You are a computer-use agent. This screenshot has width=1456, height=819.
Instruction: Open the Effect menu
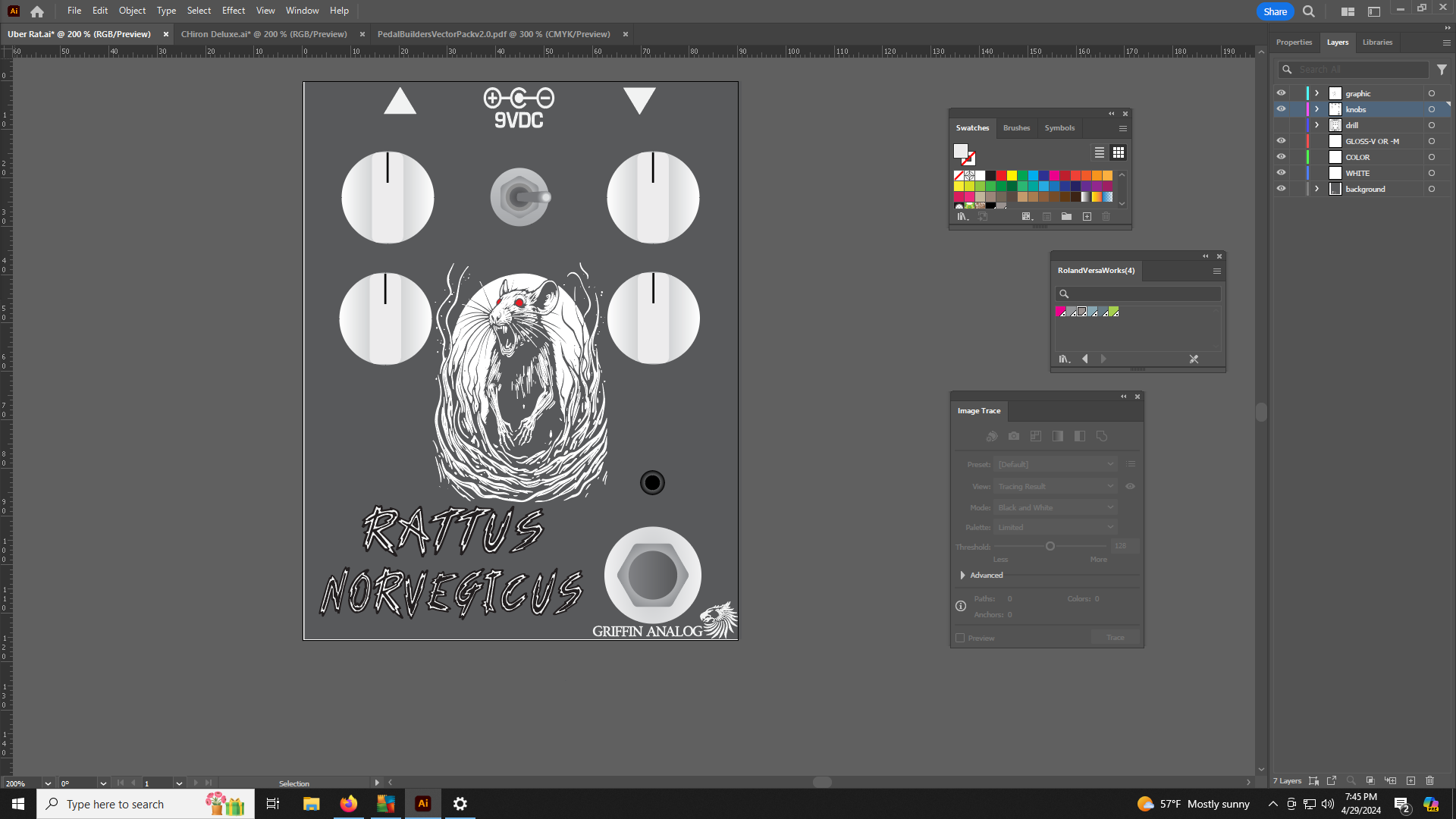tap(233, 11)
